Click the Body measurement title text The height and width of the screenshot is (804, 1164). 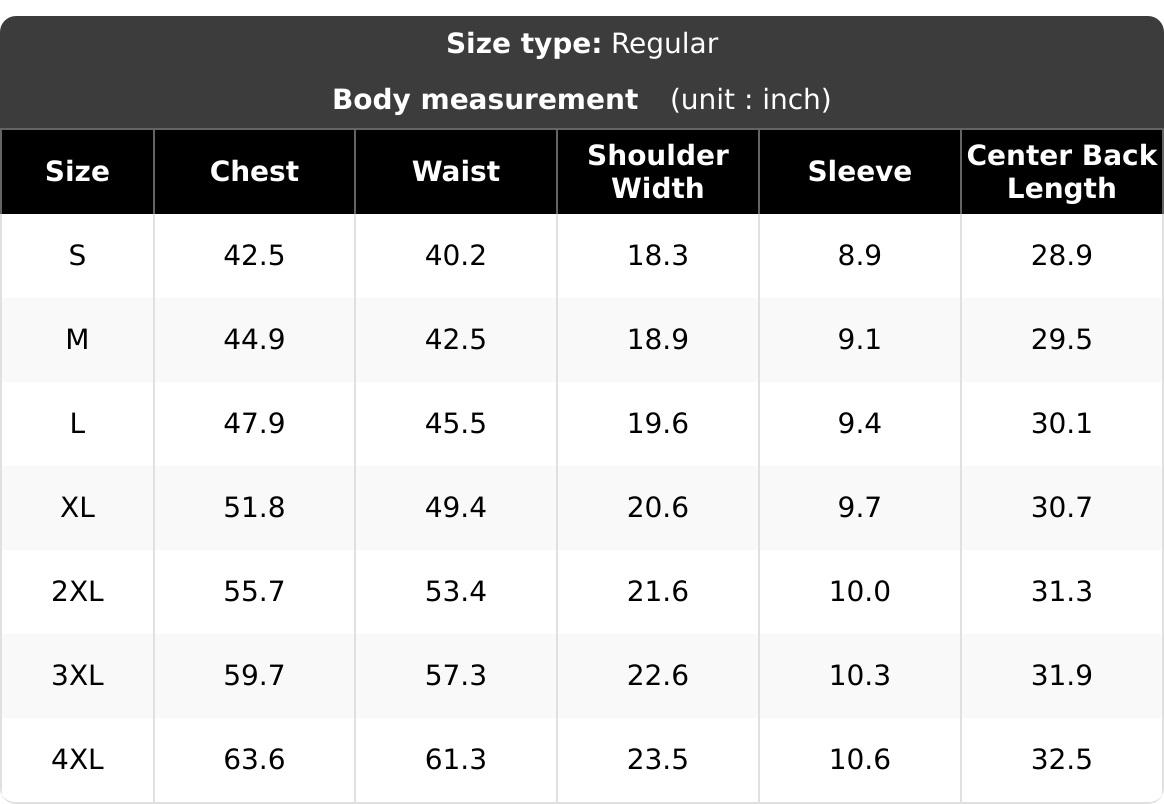tap(485, 99)
